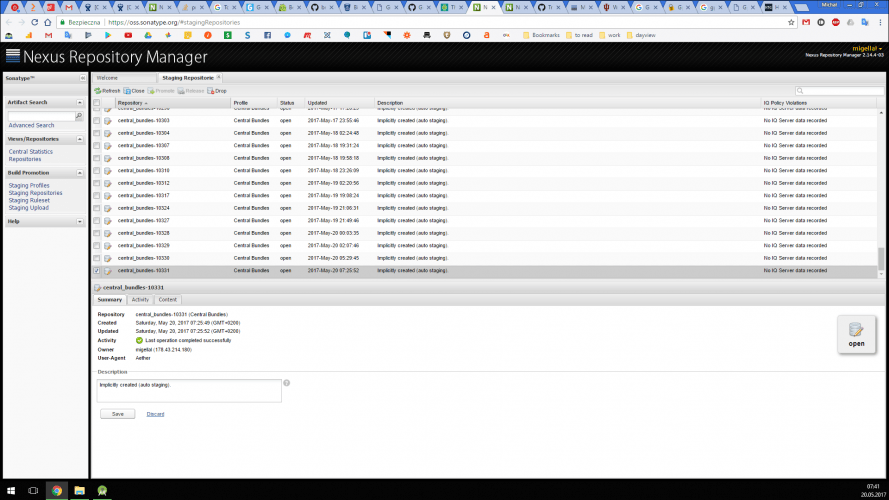Click in the description text area

click(x=189, y=391)
